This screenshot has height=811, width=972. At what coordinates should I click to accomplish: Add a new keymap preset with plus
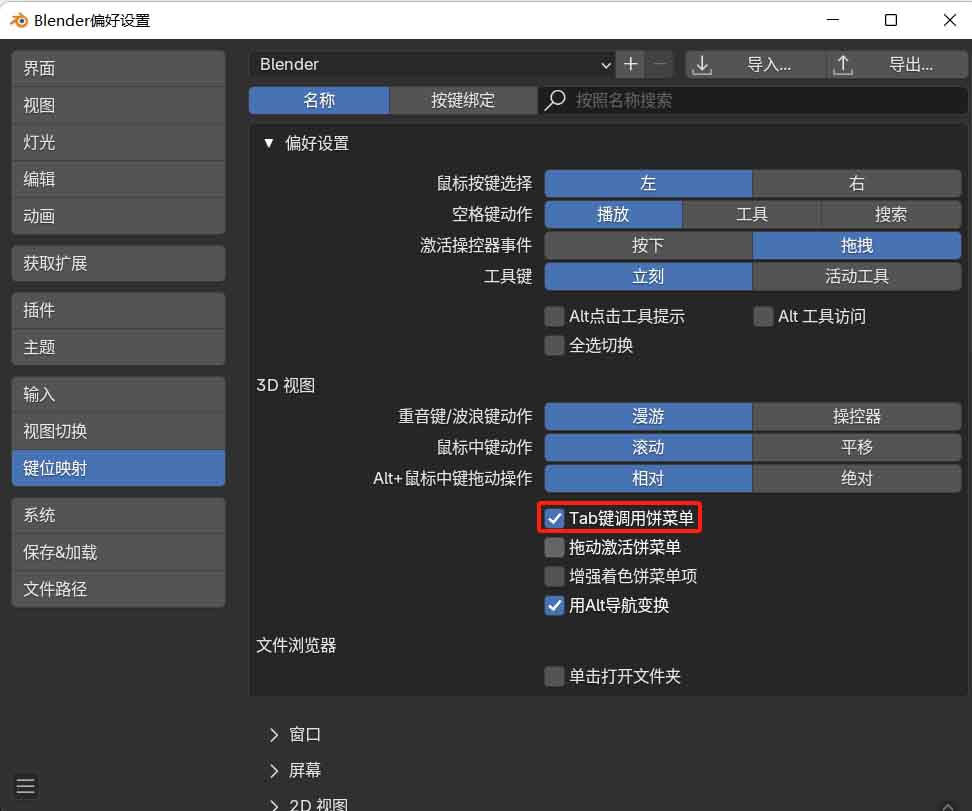(630, 64)
